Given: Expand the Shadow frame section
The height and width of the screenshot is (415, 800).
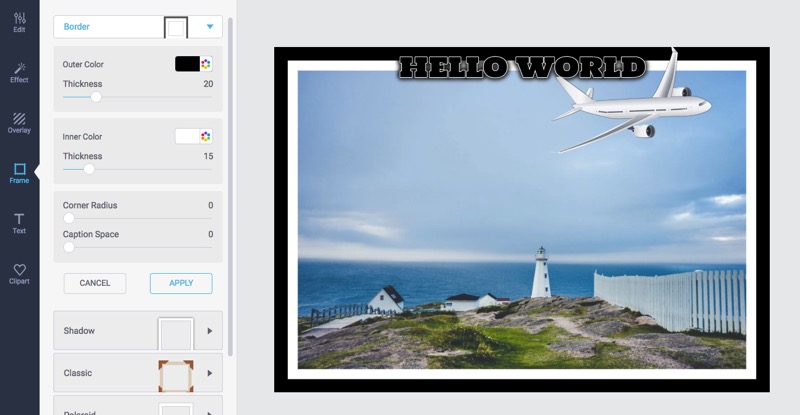Looking at the screenshot, I should 210,331.
